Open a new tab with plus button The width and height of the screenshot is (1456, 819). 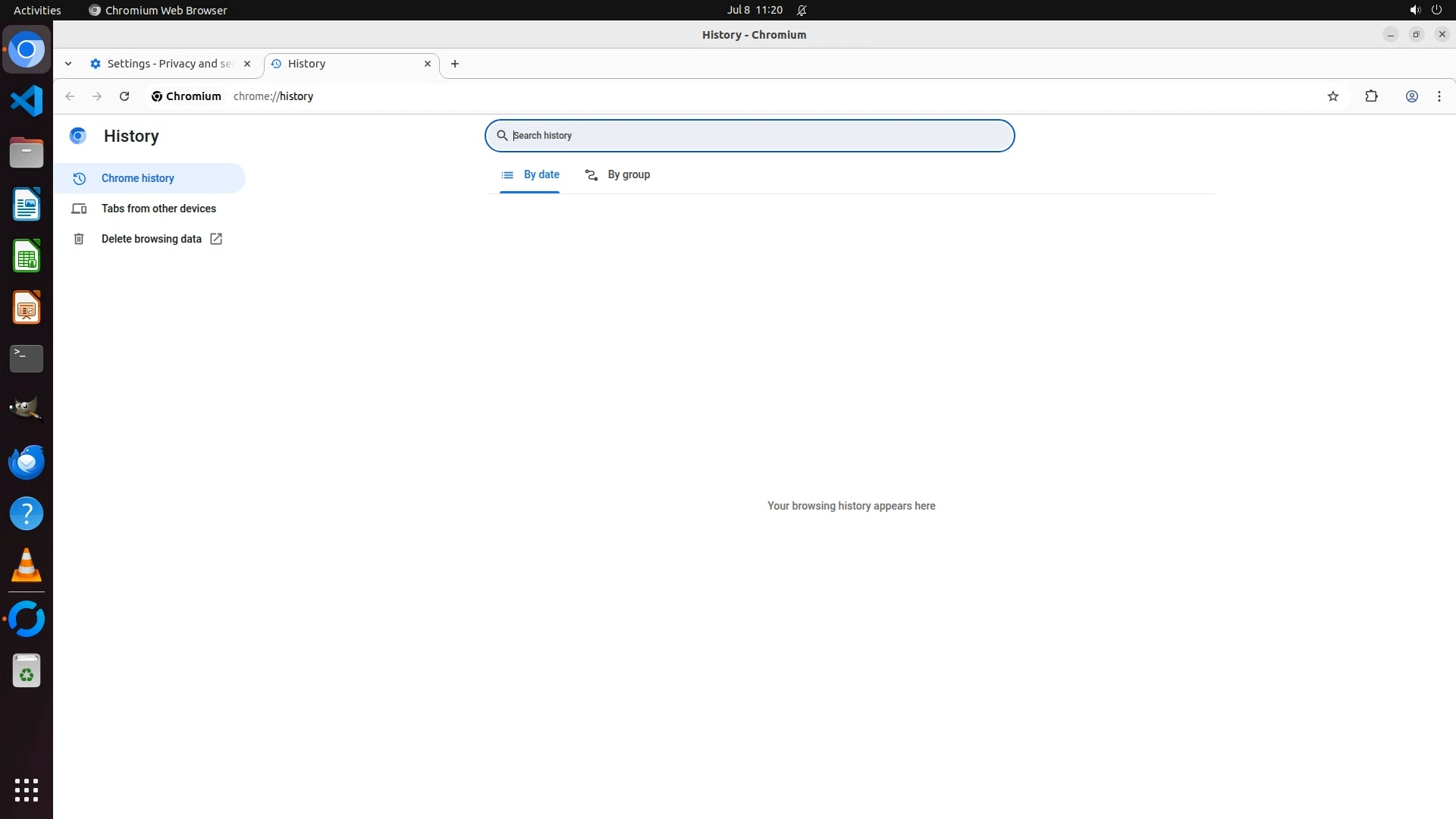pos(454,64)
